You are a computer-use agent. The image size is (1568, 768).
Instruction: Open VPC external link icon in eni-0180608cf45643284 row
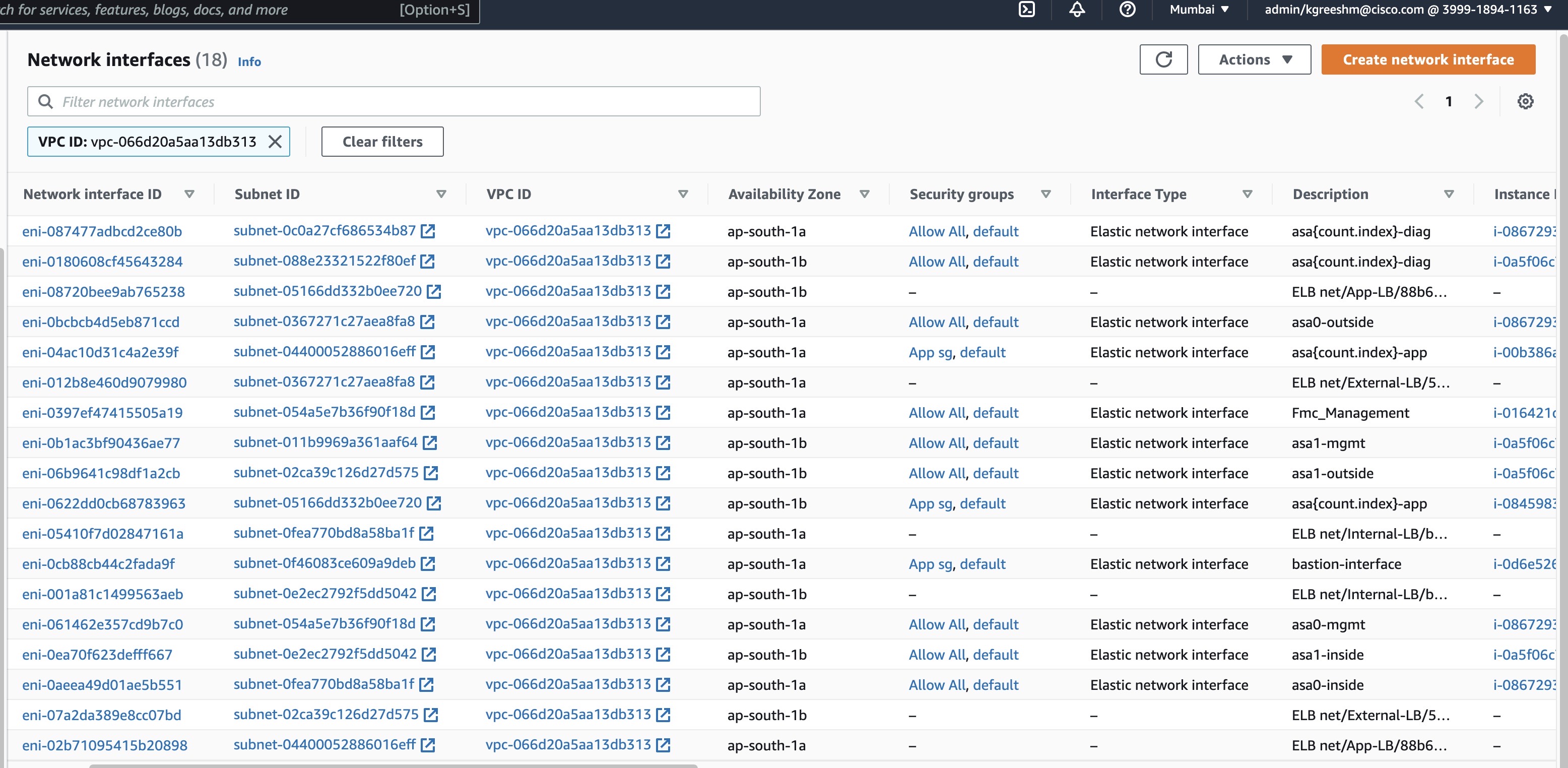[664, 261]
